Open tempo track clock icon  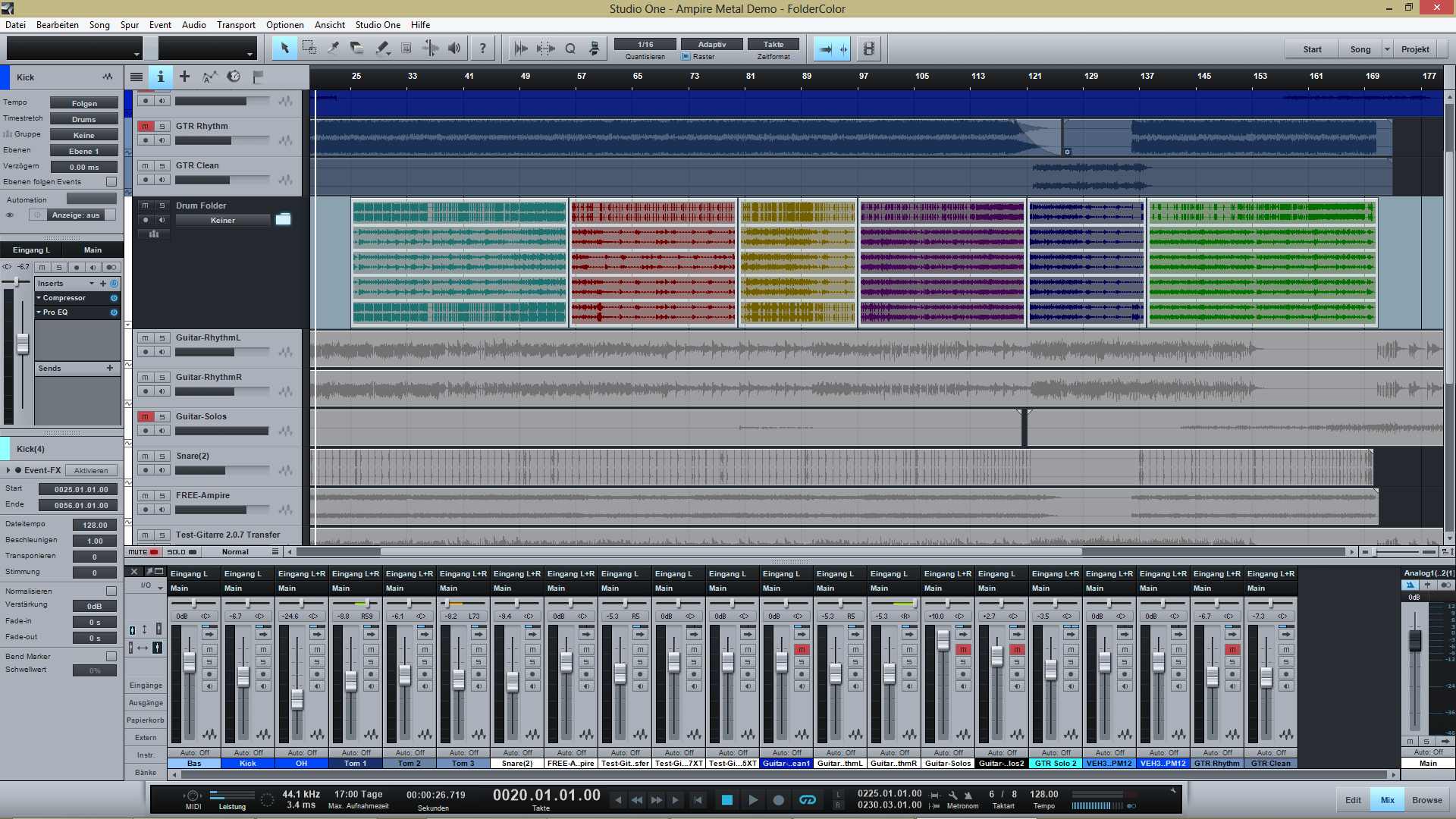[234, 77]
